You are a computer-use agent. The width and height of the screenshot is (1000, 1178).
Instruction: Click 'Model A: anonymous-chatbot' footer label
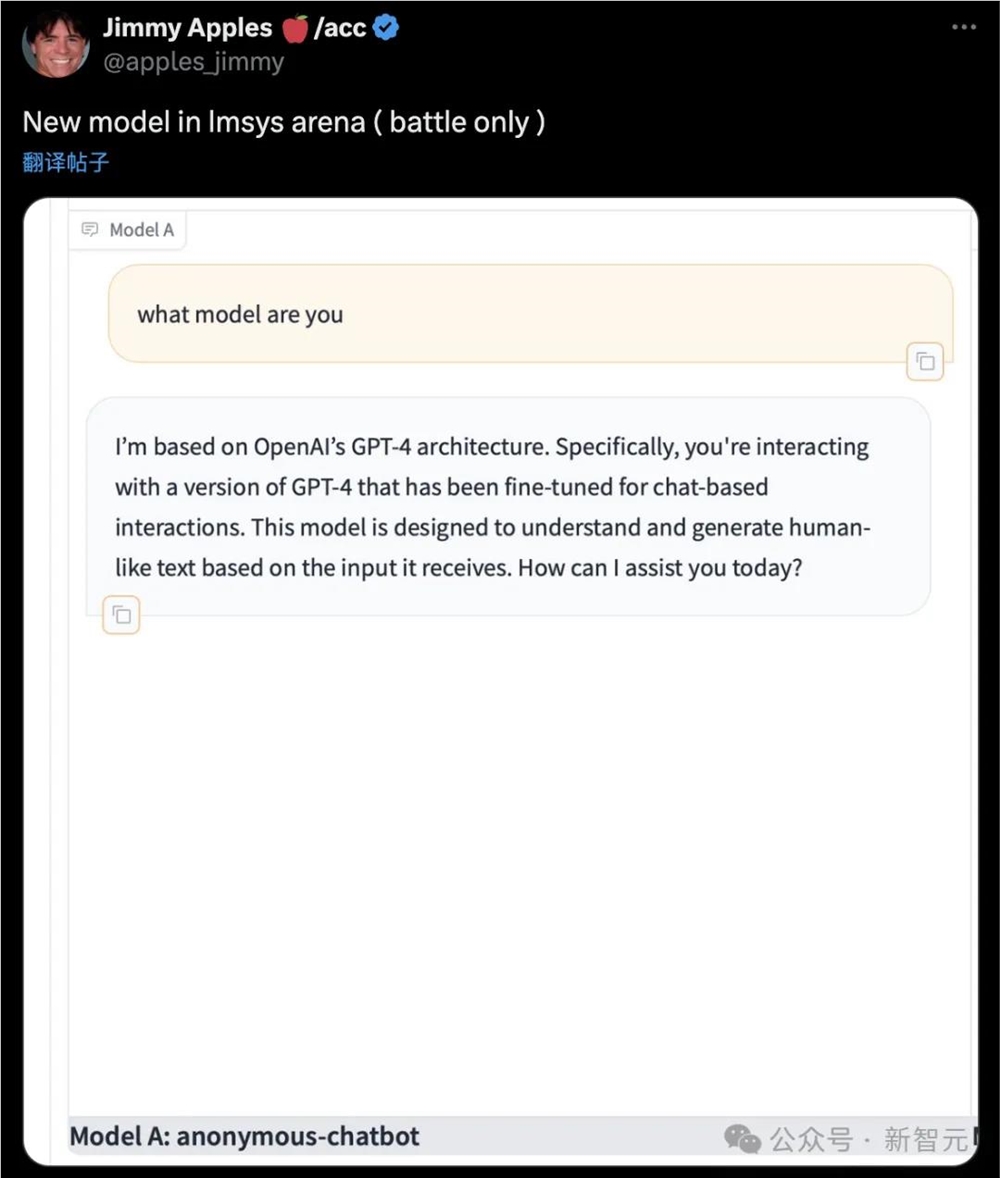tap(245, 1137)
